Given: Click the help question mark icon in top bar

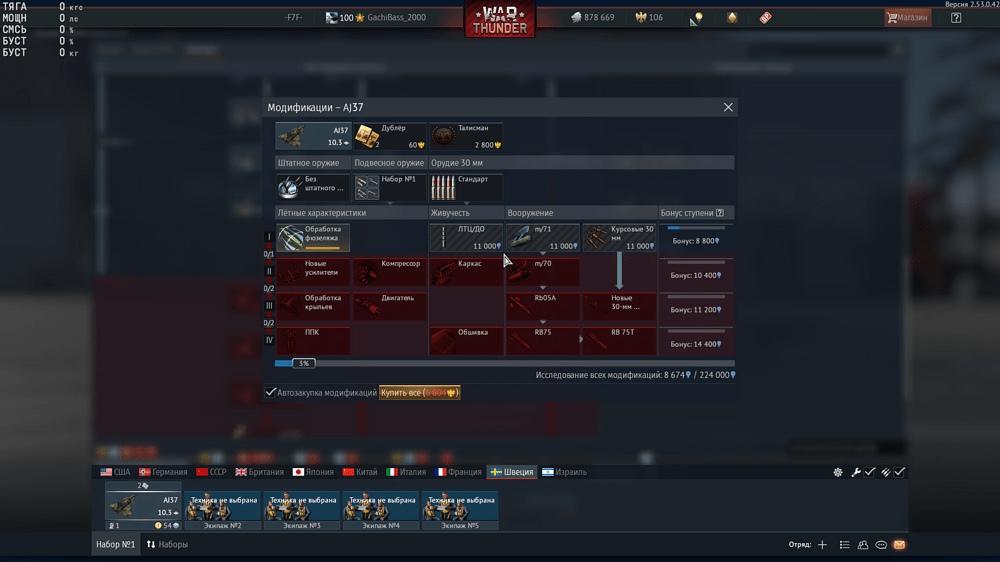Looking at the screenshot, I should (x=956, y=18).
